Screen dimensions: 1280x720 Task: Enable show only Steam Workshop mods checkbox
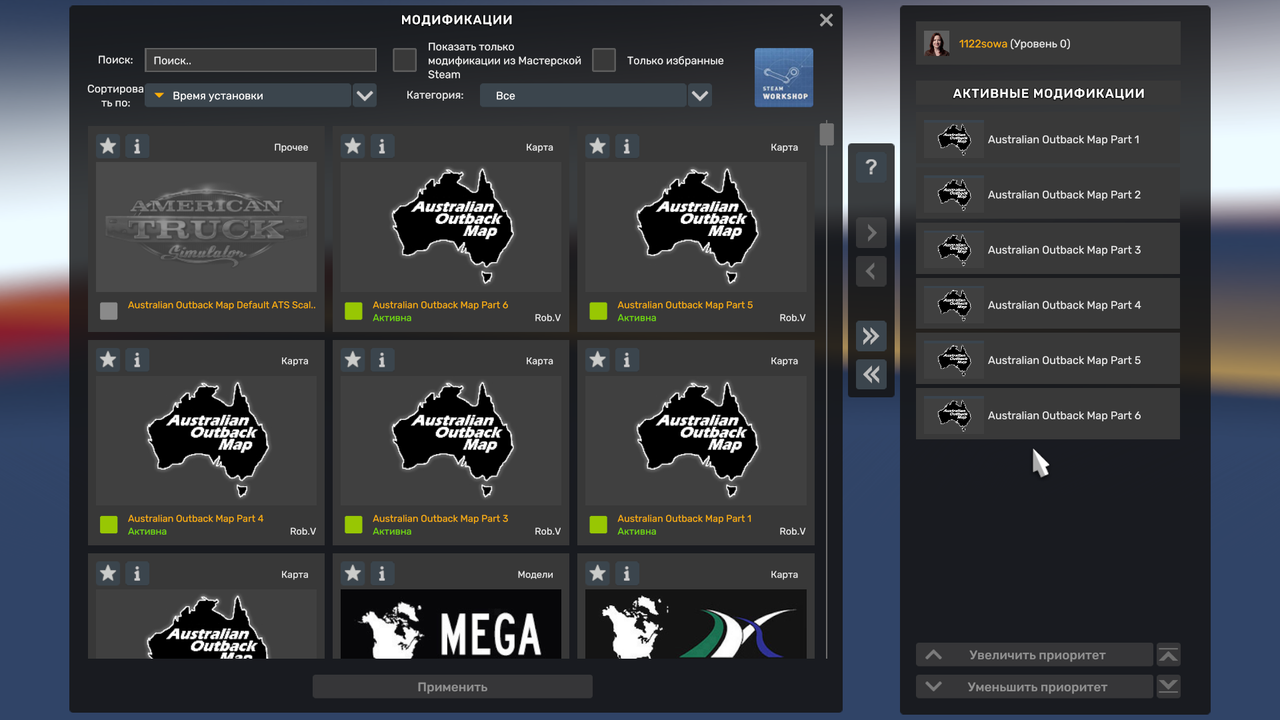coord(404,60)
